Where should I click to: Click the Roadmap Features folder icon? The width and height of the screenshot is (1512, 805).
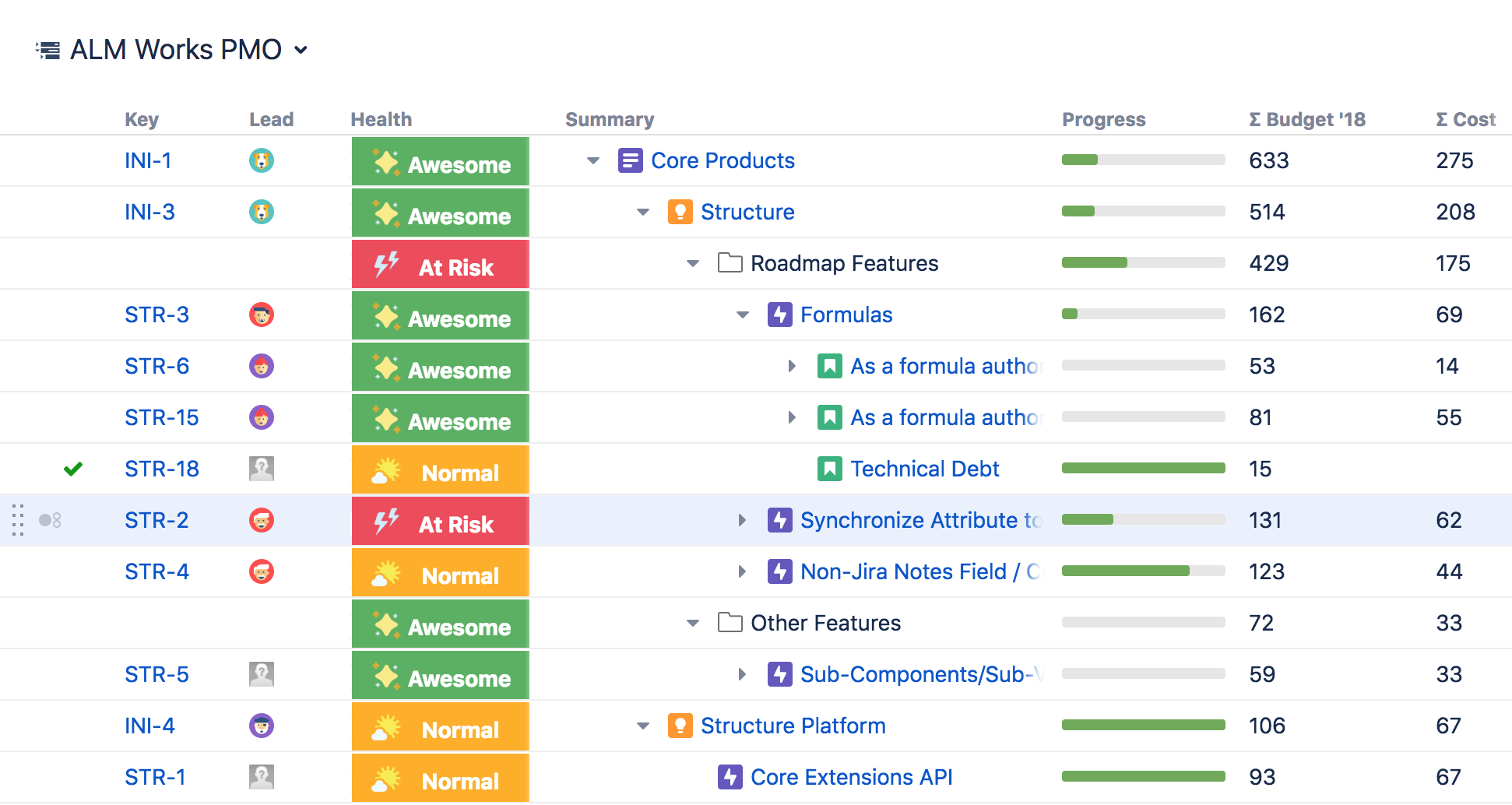pos(730,263)
